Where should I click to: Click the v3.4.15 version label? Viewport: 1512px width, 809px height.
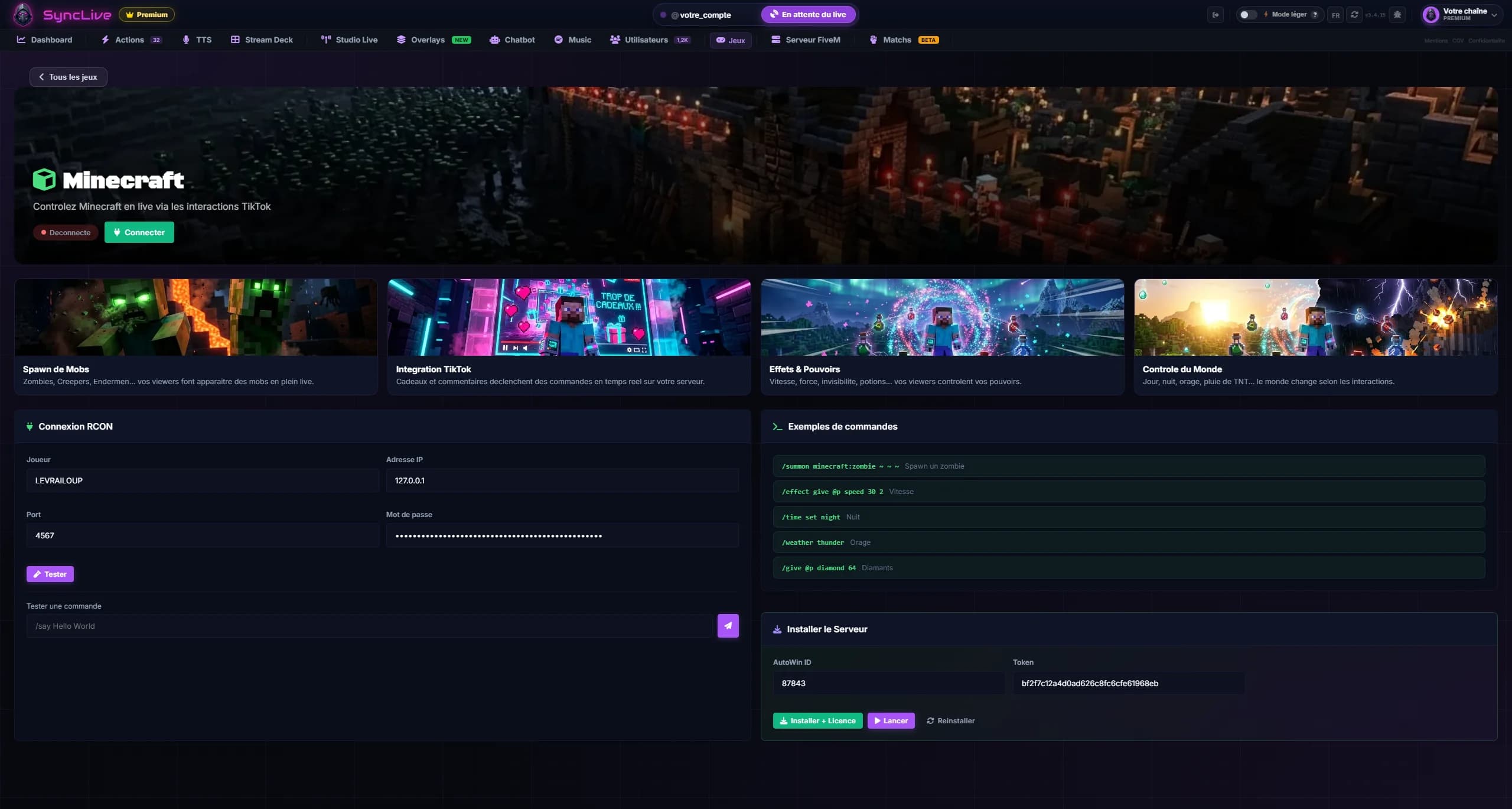tap(1376, 15)
